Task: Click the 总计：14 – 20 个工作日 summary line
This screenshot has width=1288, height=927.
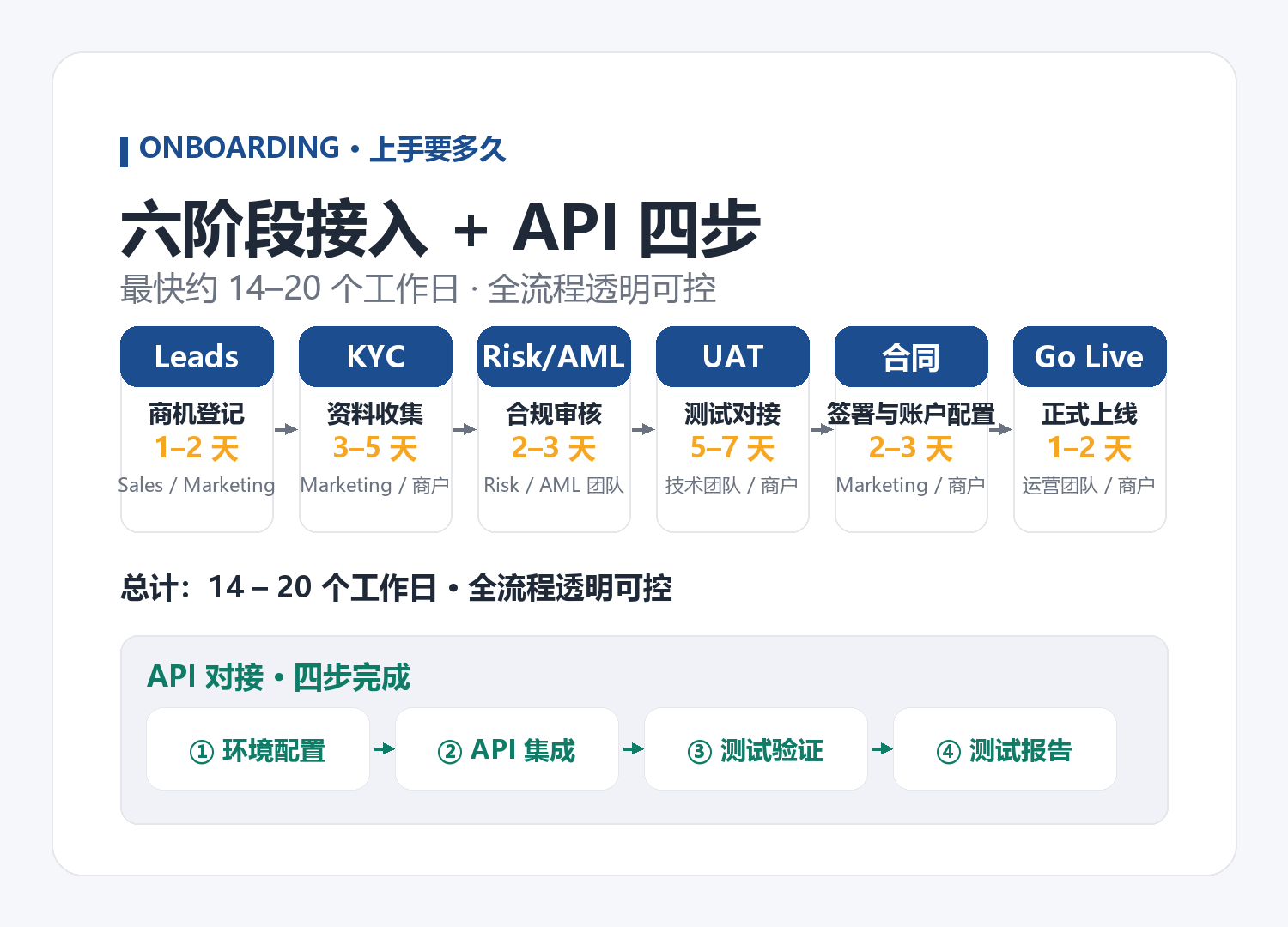Action: click(396, 588)
